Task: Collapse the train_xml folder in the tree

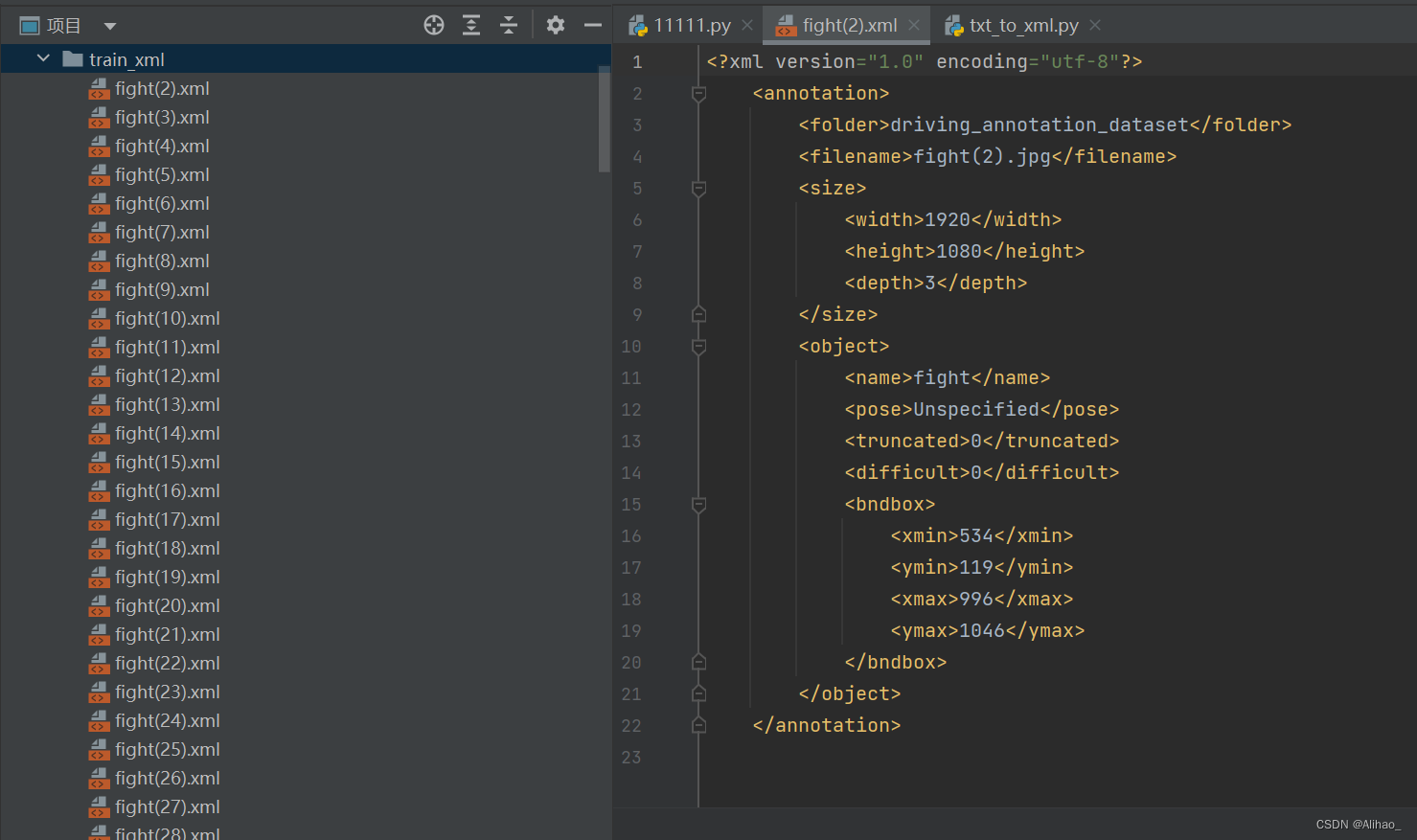Action: 42,57
